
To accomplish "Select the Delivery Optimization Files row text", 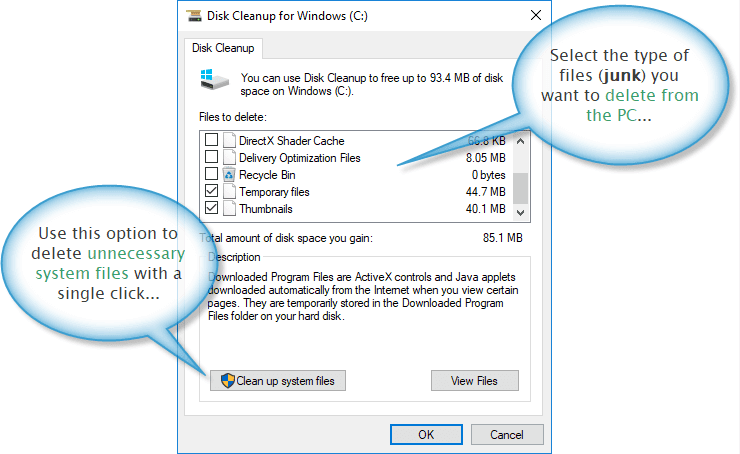I will tap(300, 158).
